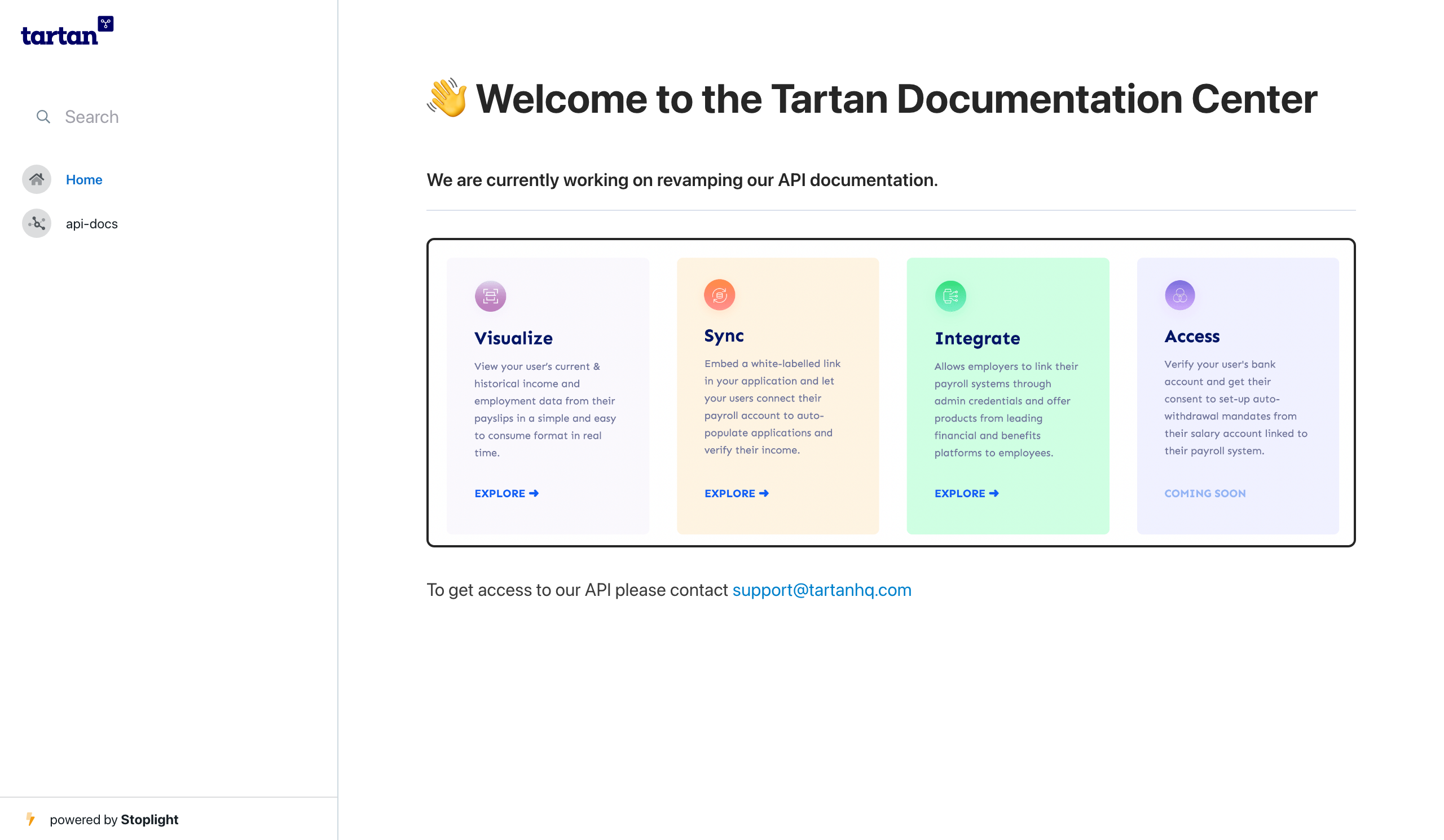Open the powered by Stoplight link
The width and height of the screenshot is (1444, 840).
[114, 819]
